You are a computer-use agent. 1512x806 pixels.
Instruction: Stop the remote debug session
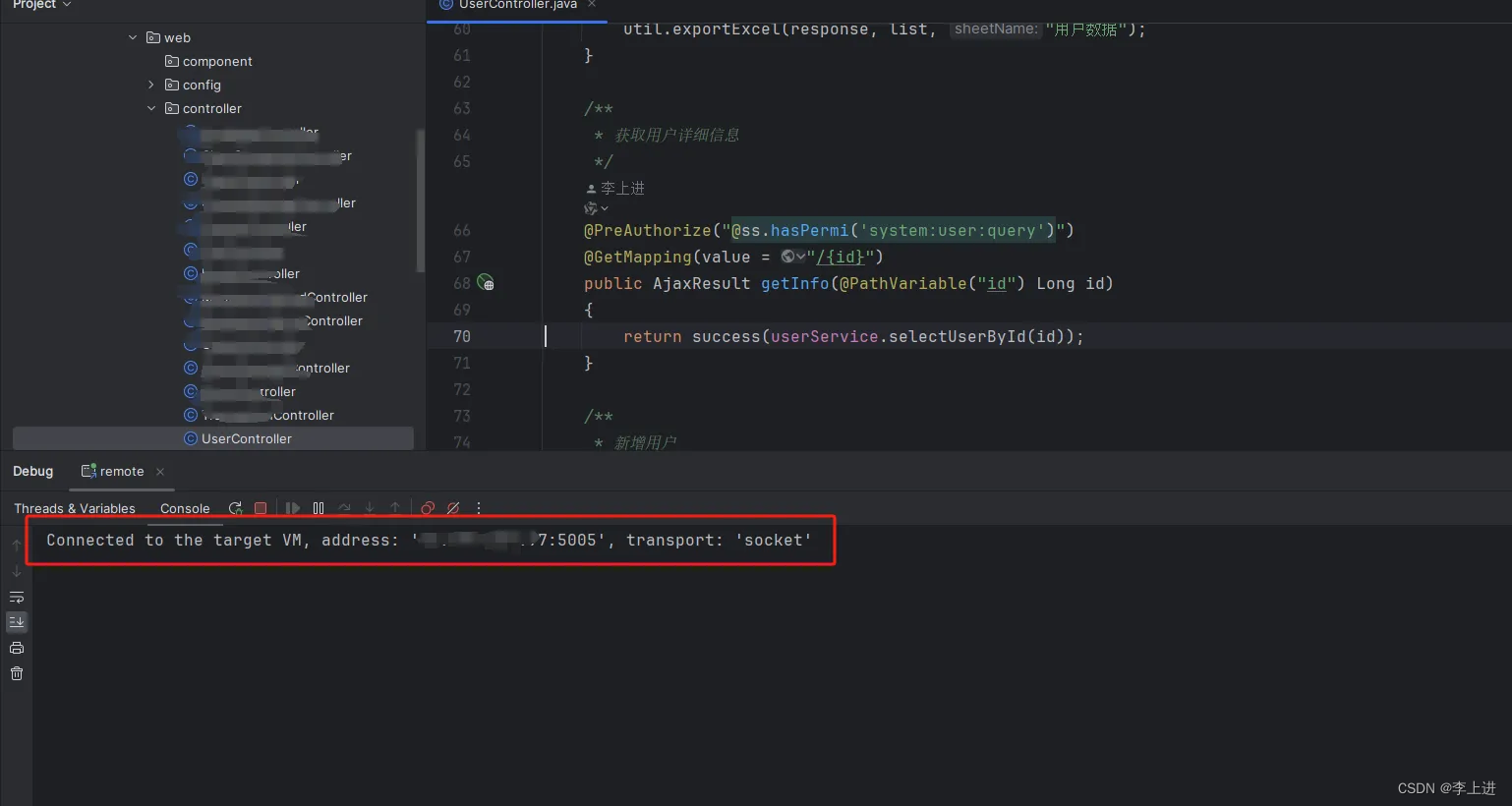pyautogui.click(x=261, y=508)
